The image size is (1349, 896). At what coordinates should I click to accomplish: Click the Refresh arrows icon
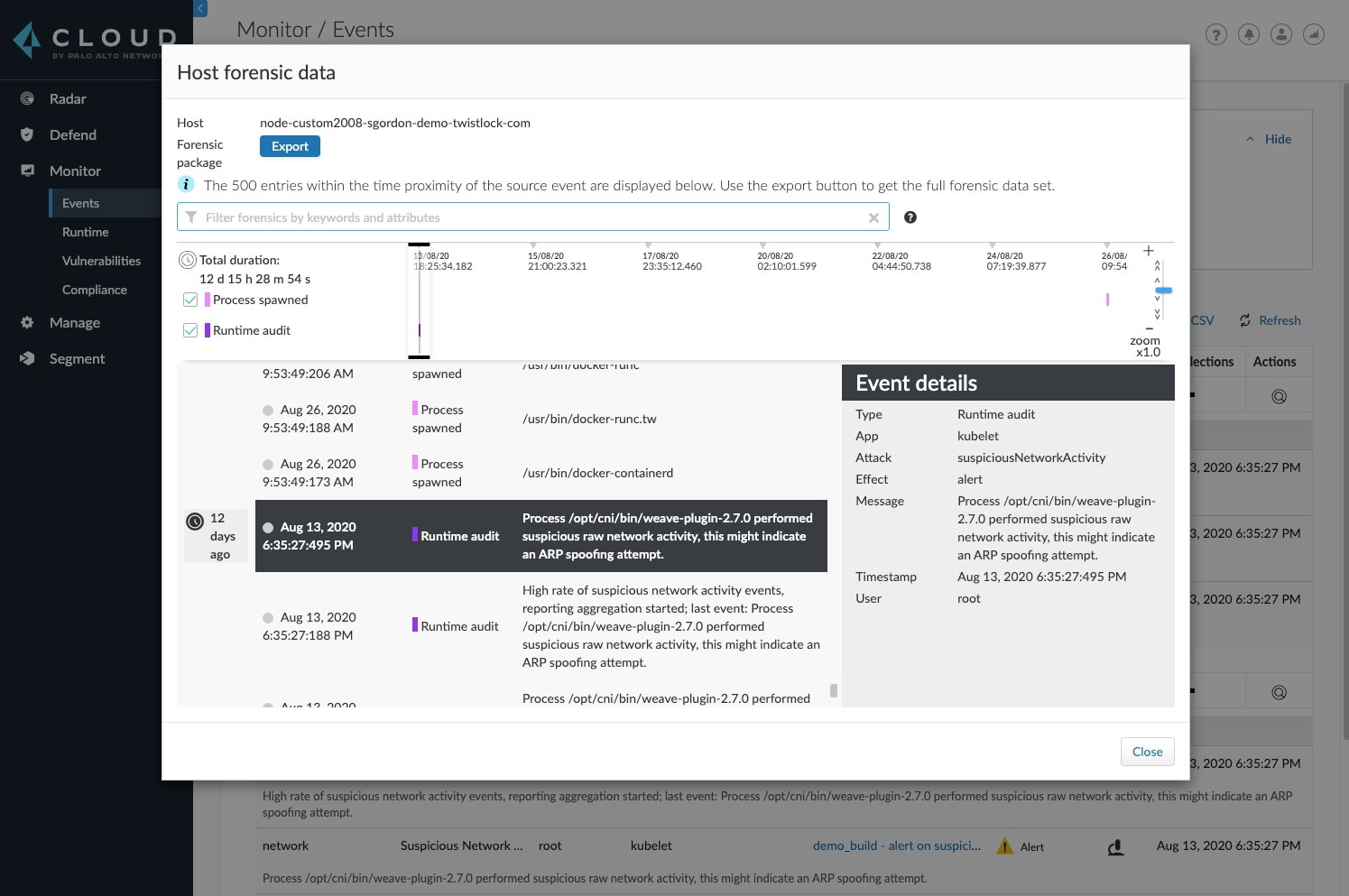coord(1245,320)
